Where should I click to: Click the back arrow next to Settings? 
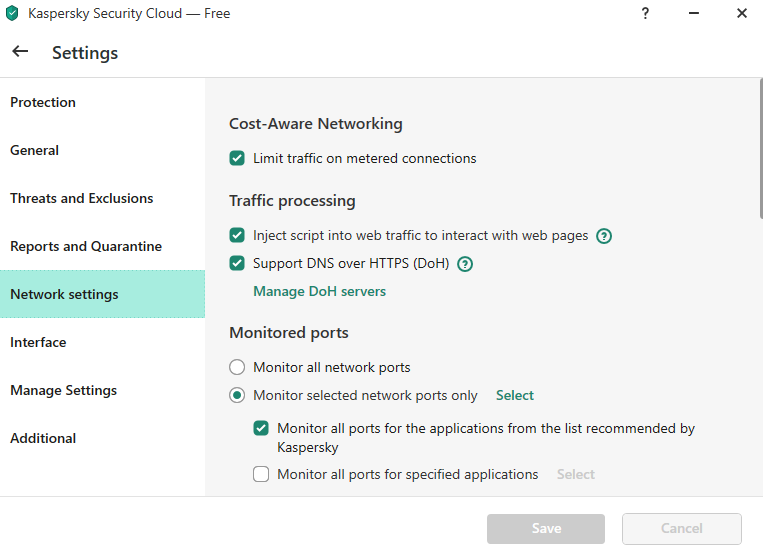click(x=20, y=52)
